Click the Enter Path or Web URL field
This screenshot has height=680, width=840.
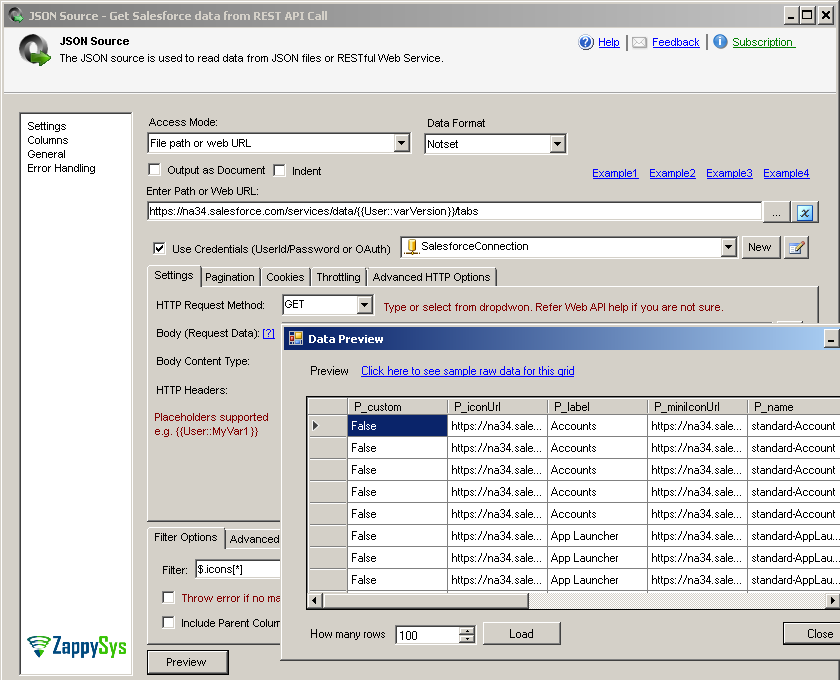pos(454,211)
